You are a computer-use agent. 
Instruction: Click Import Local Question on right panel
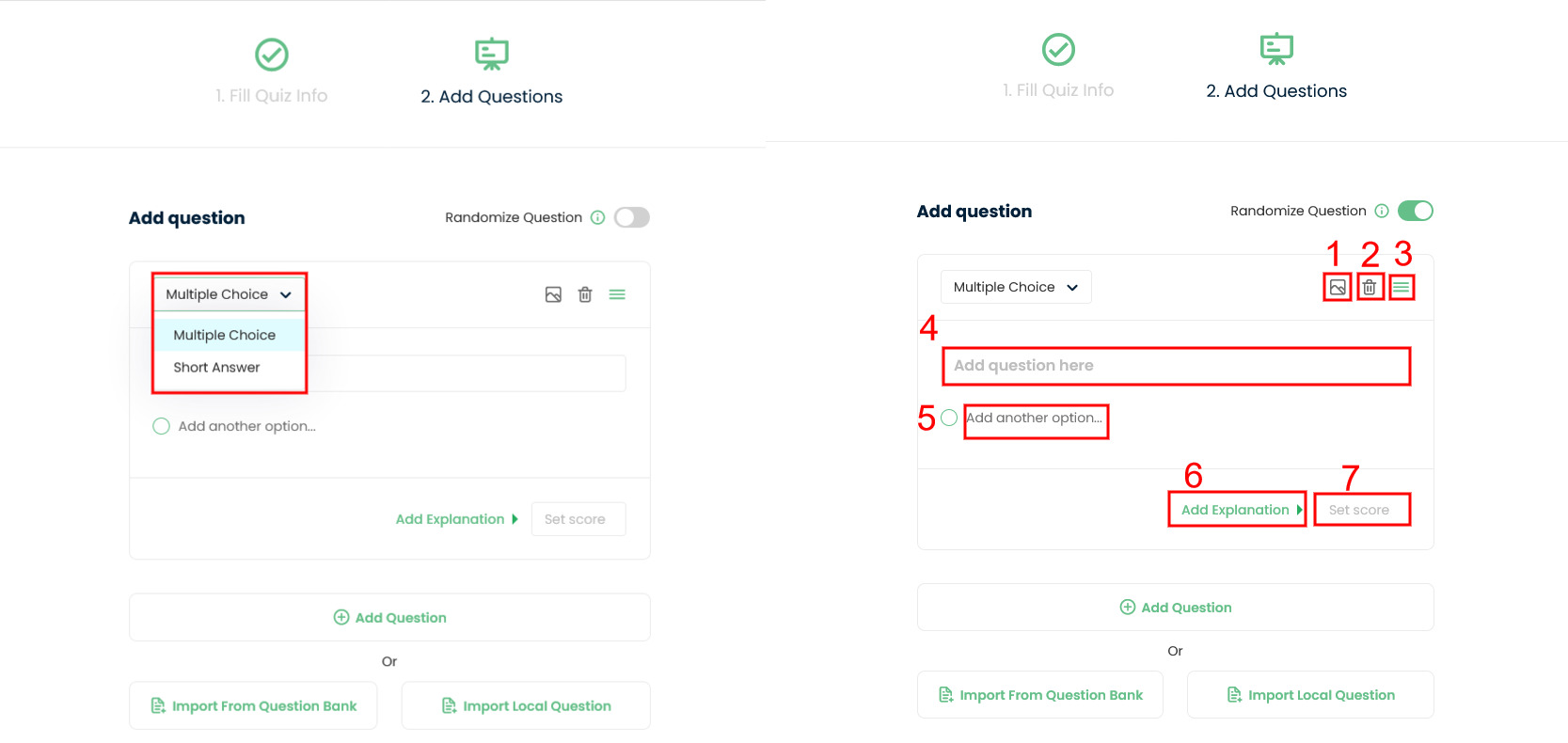1310,695
